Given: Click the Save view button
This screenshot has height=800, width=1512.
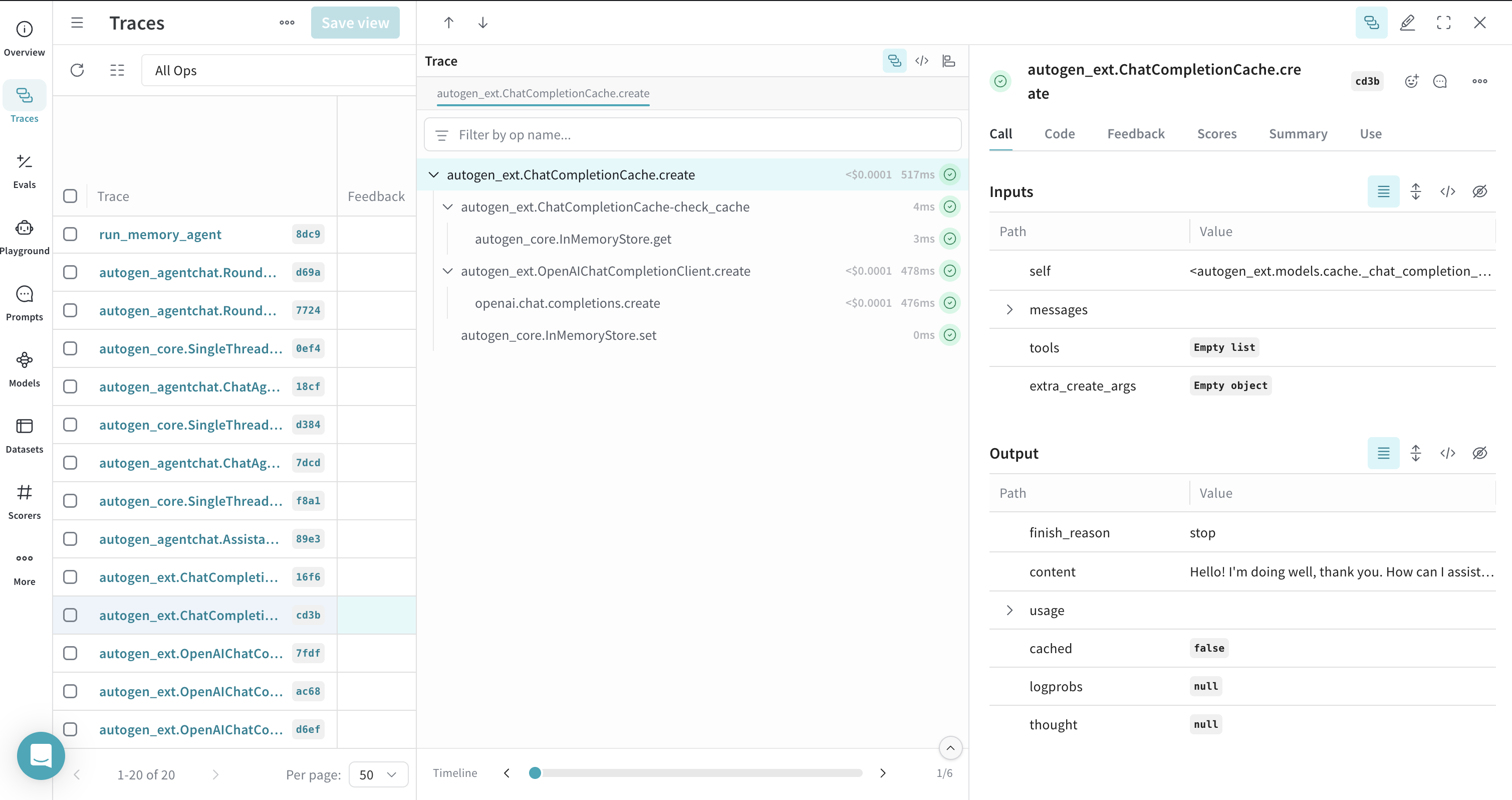Looking at the screenshot, I should (355, 23).
